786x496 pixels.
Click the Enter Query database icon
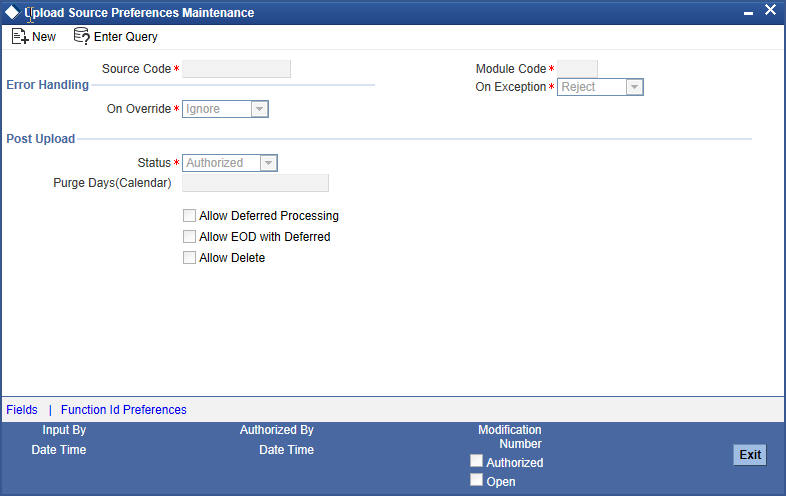82,36
